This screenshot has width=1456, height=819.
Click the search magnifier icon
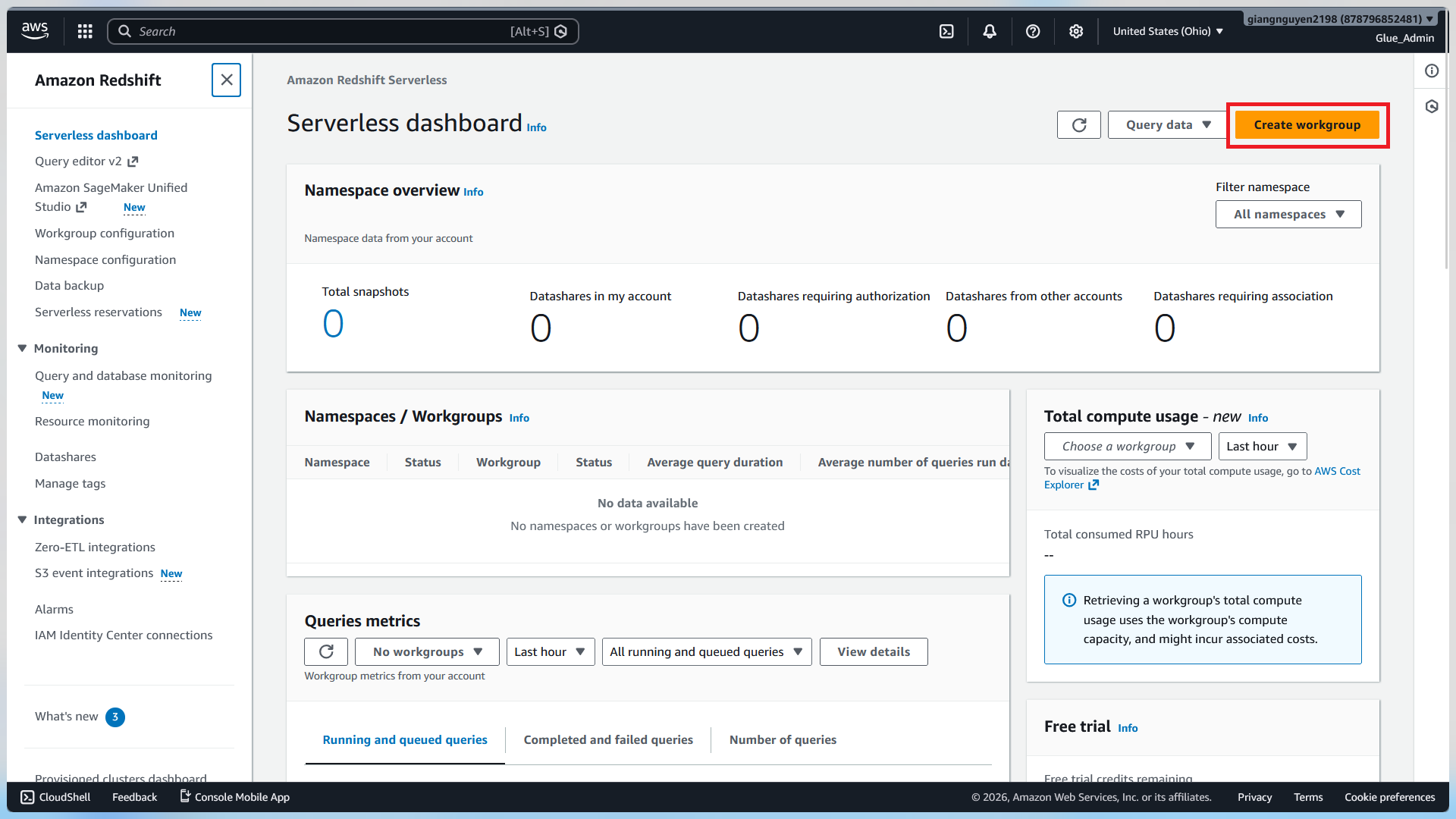pos(125,31)
